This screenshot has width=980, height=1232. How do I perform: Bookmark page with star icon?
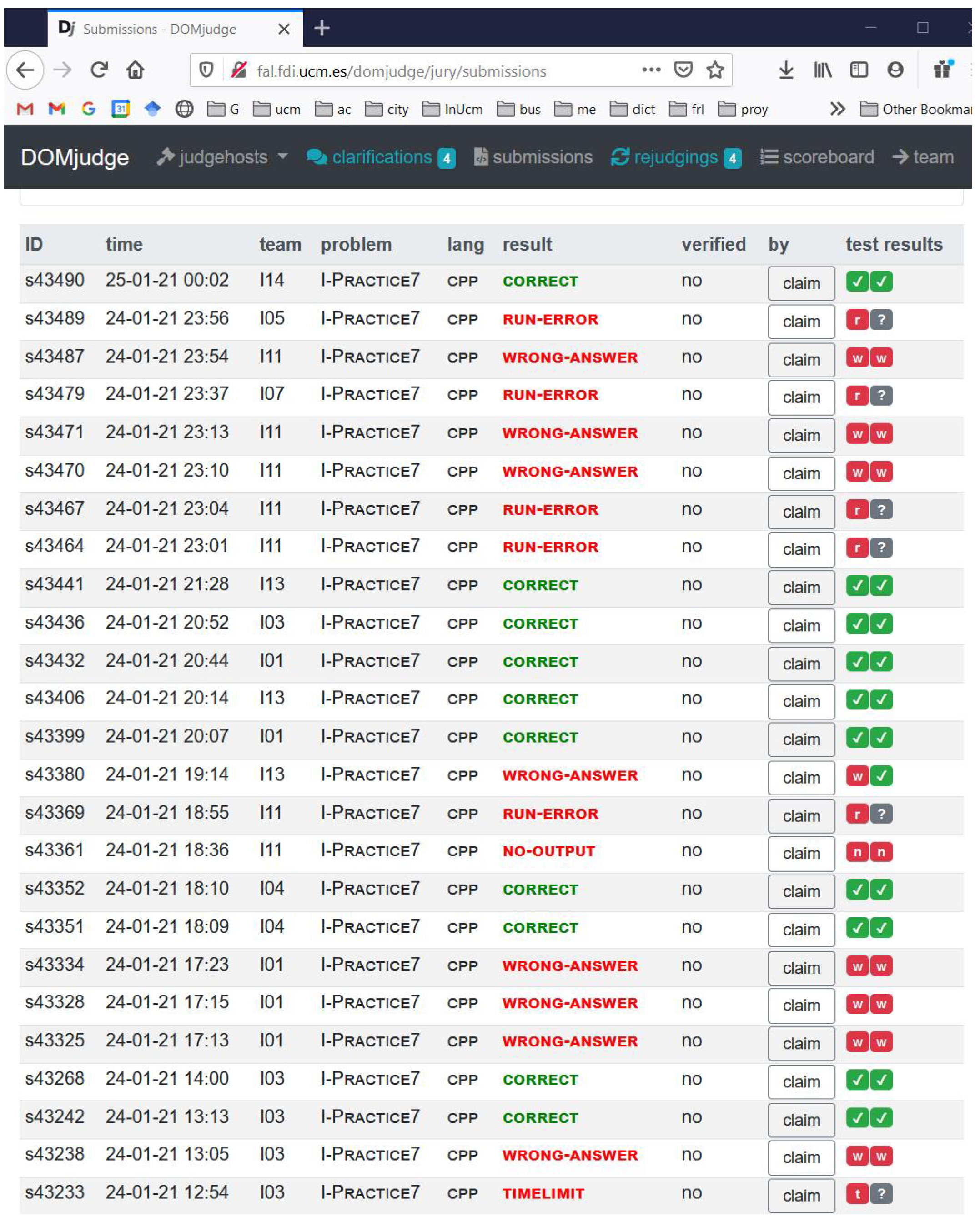[x=715, y=70]
